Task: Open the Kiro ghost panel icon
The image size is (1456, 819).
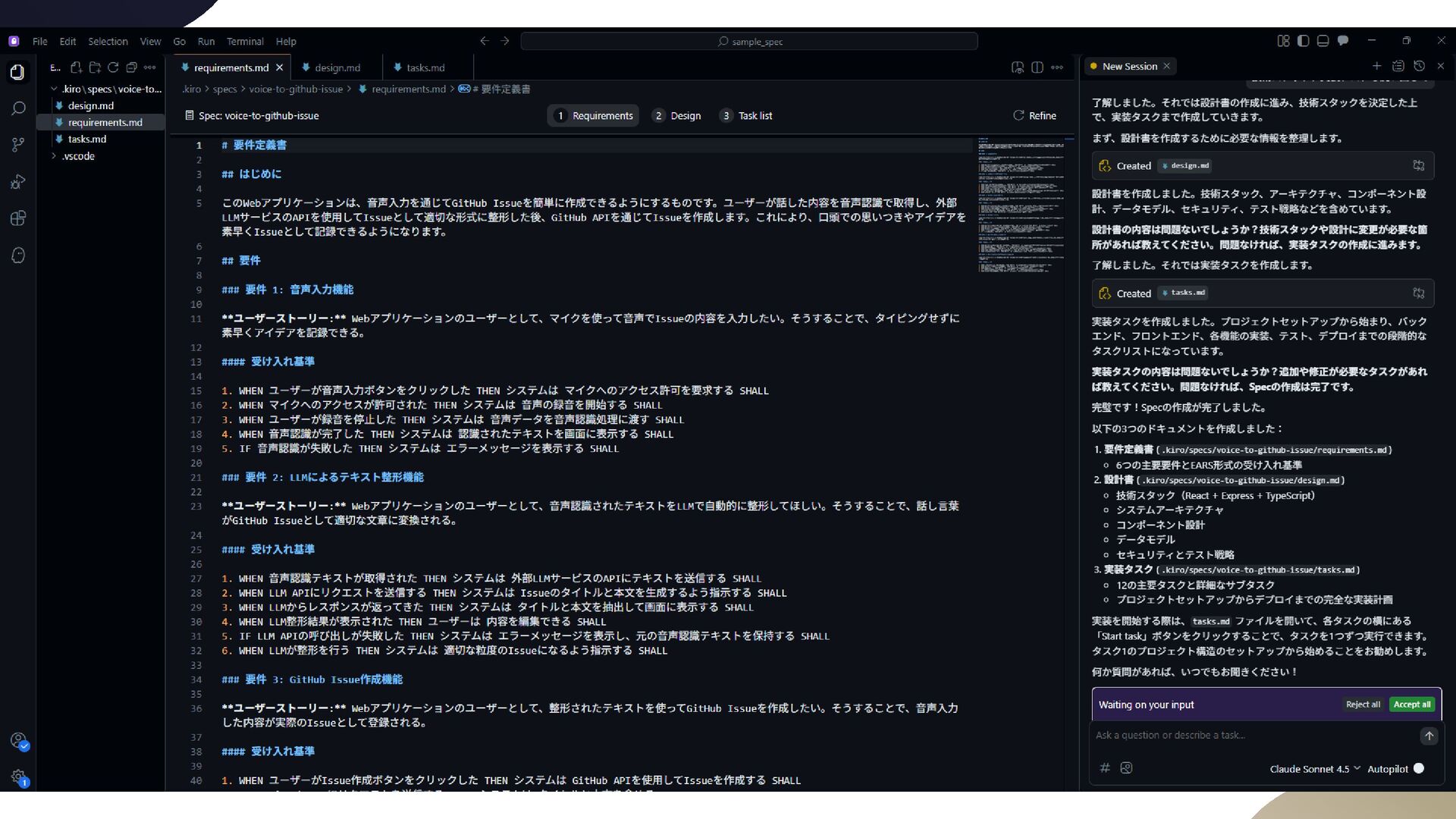Action: coord(18,256)
